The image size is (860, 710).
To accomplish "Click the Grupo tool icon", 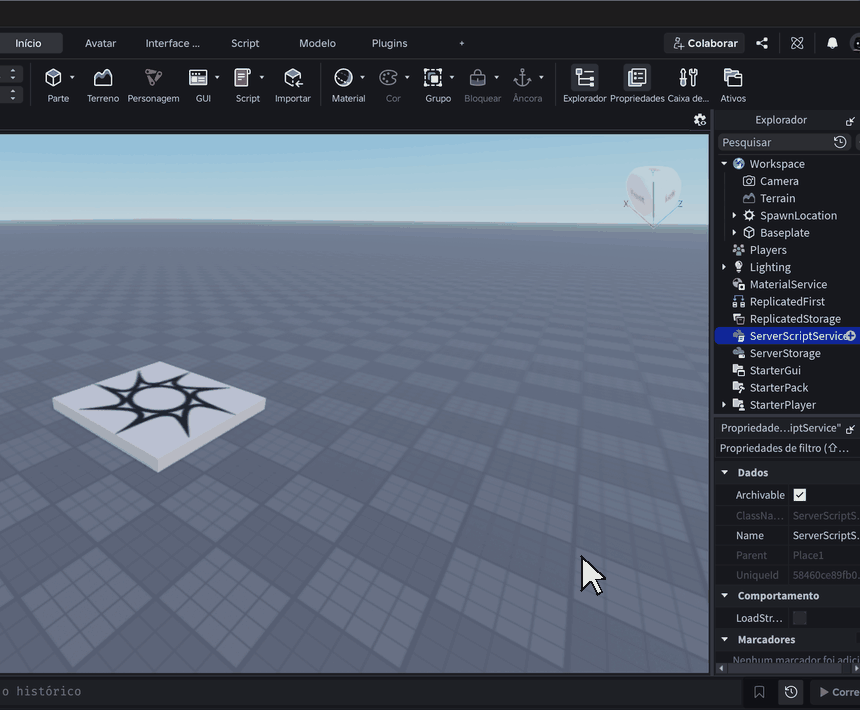I will pos(433,78).
